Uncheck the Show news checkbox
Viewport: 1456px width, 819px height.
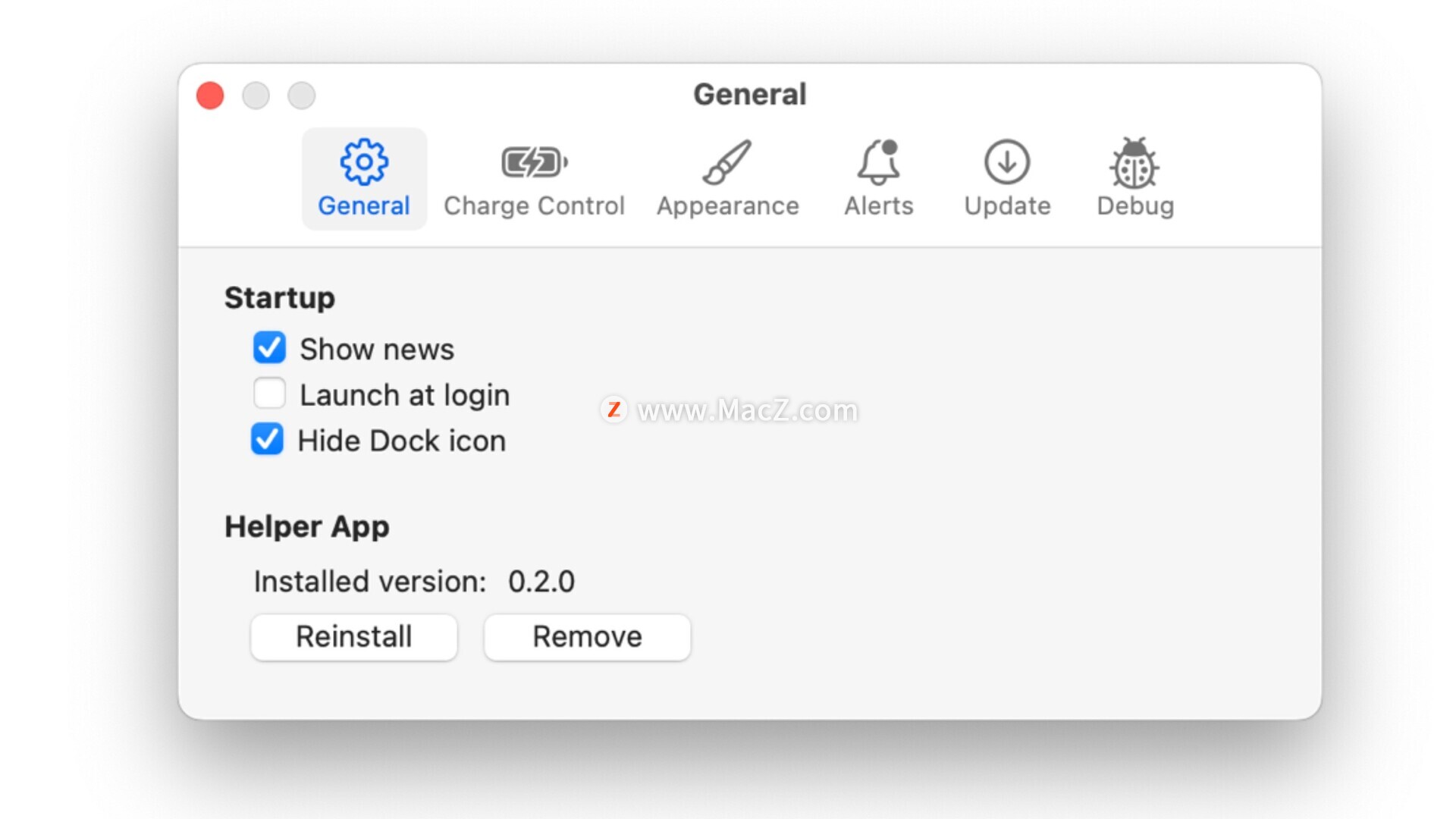point(269,348)
